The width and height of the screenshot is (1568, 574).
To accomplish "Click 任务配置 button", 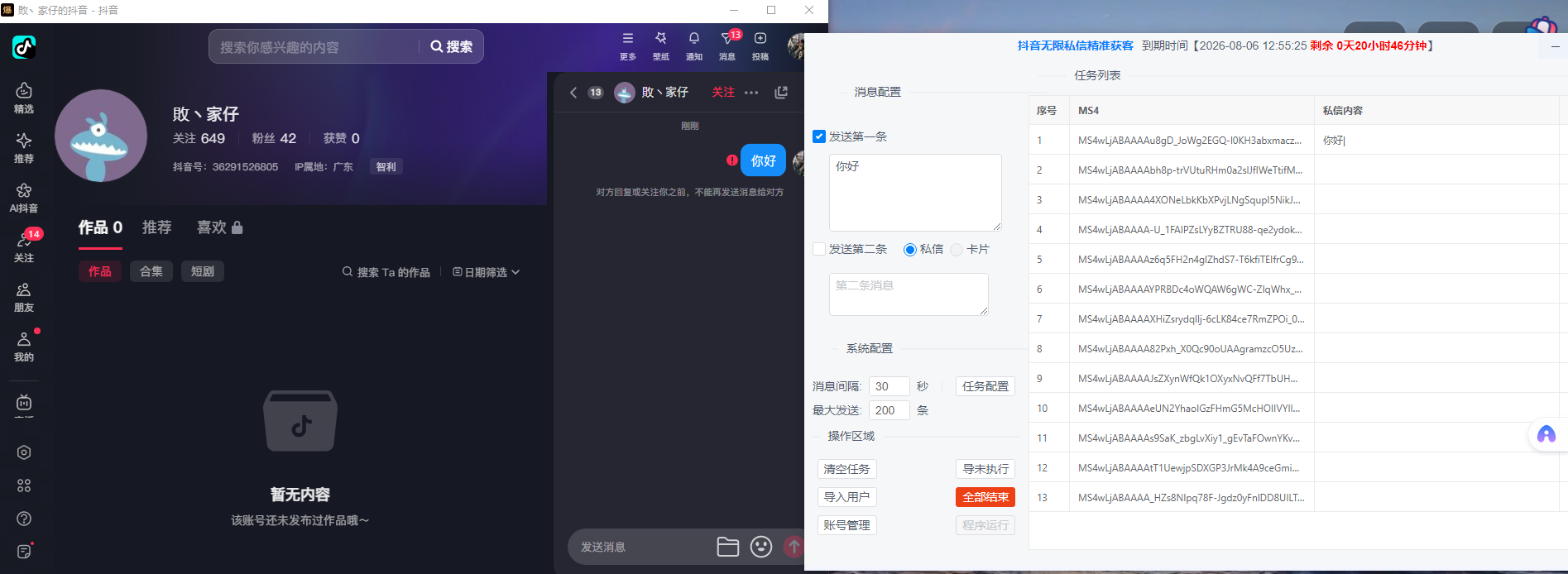I will 985,386.
